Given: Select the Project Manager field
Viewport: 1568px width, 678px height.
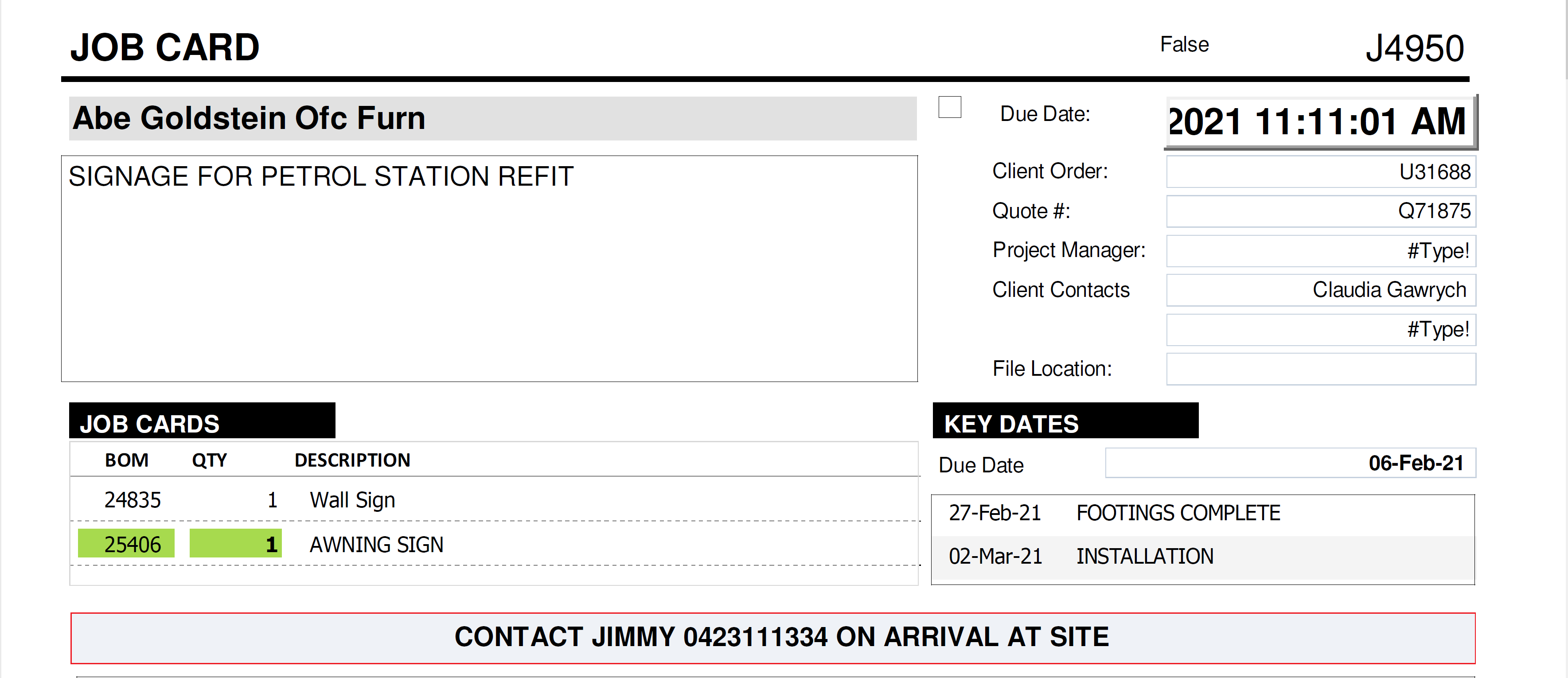Looking at the screenshot, I should click(x=1321, y=251).
